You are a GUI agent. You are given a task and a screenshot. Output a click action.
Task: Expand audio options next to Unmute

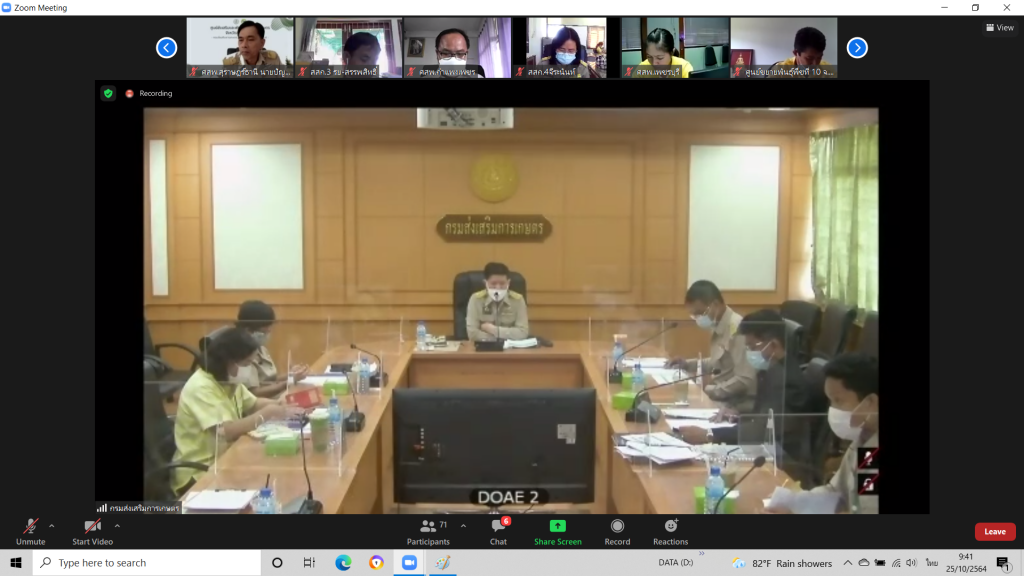pos(52,526)
